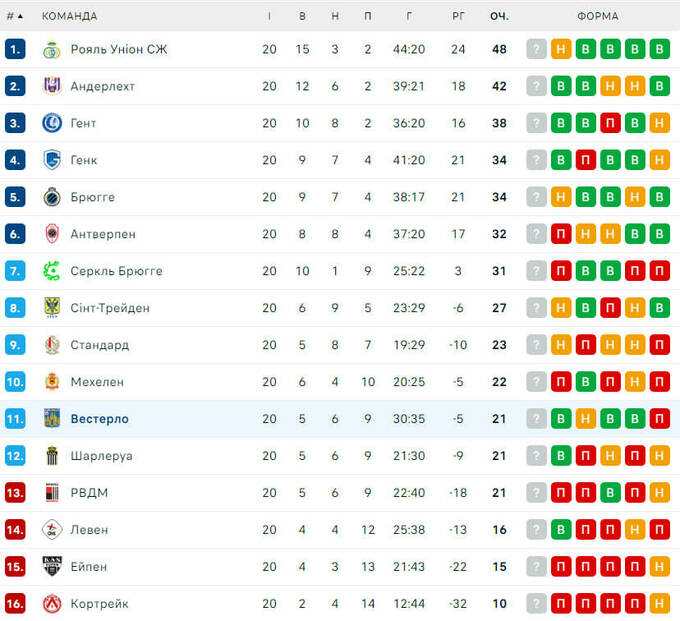The image size is (680, 621).
Task: Click the Левен club crest
Action: [x=52, y=530]
